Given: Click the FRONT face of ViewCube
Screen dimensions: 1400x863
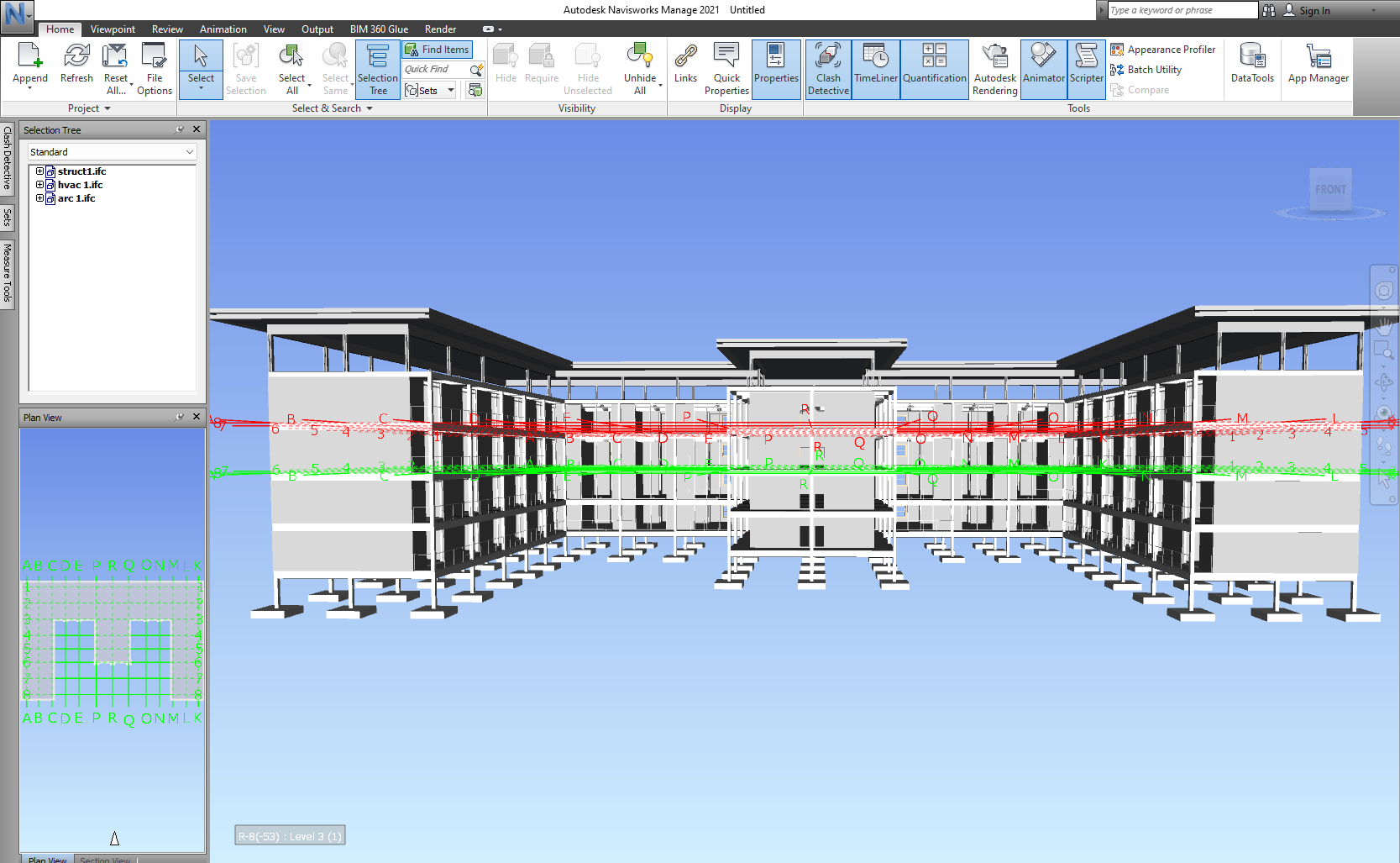Looking at the screenshot, I should click(x=1330, y=190).
